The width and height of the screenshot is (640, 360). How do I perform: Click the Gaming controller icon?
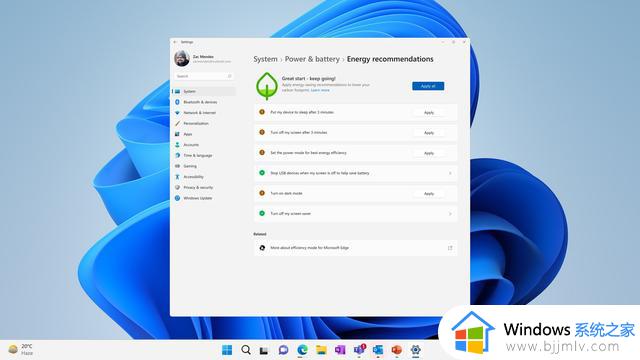point(178,166)
